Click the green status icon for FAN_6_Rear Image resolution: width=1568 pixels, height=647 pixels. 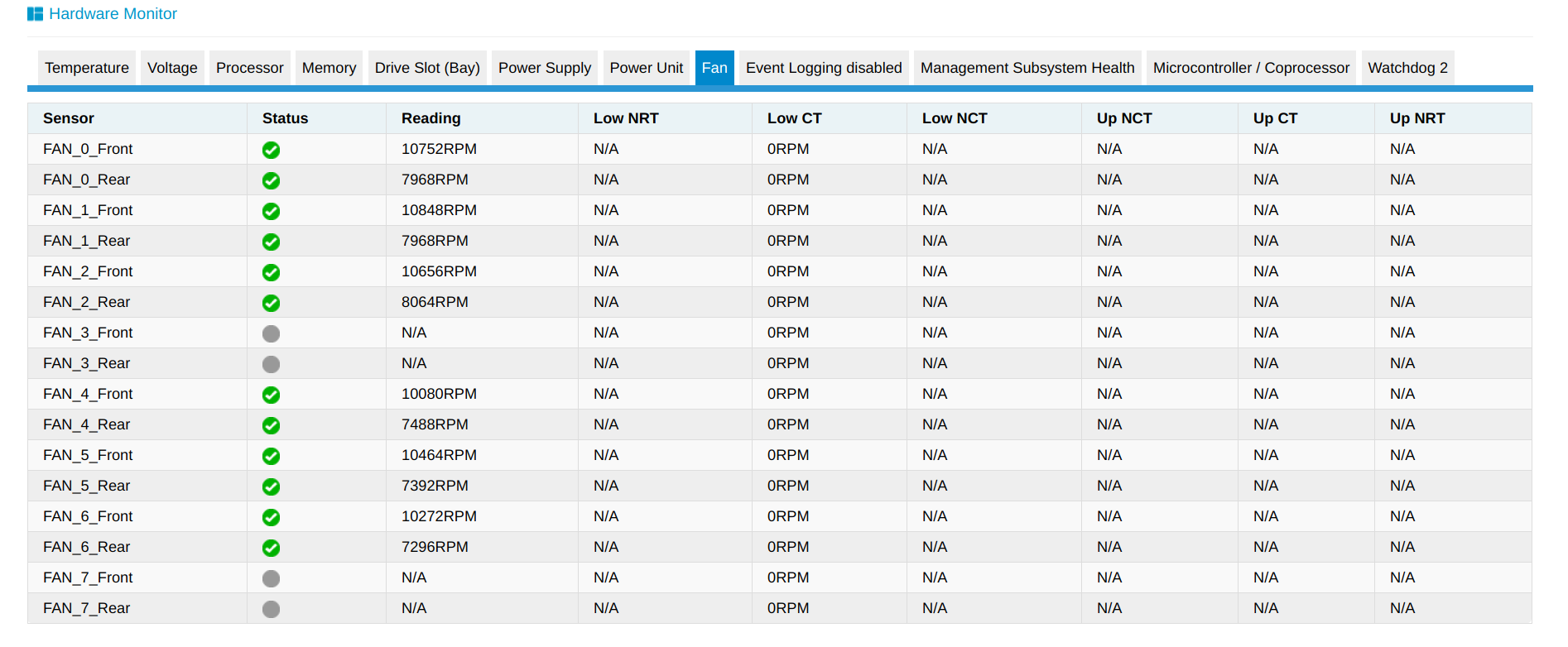271,548
